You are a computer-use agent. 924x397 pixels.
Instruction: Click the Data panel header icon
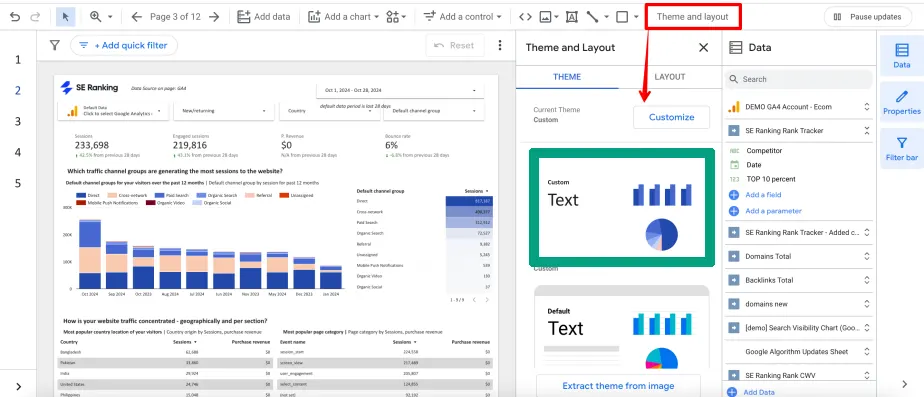point(735,48)
